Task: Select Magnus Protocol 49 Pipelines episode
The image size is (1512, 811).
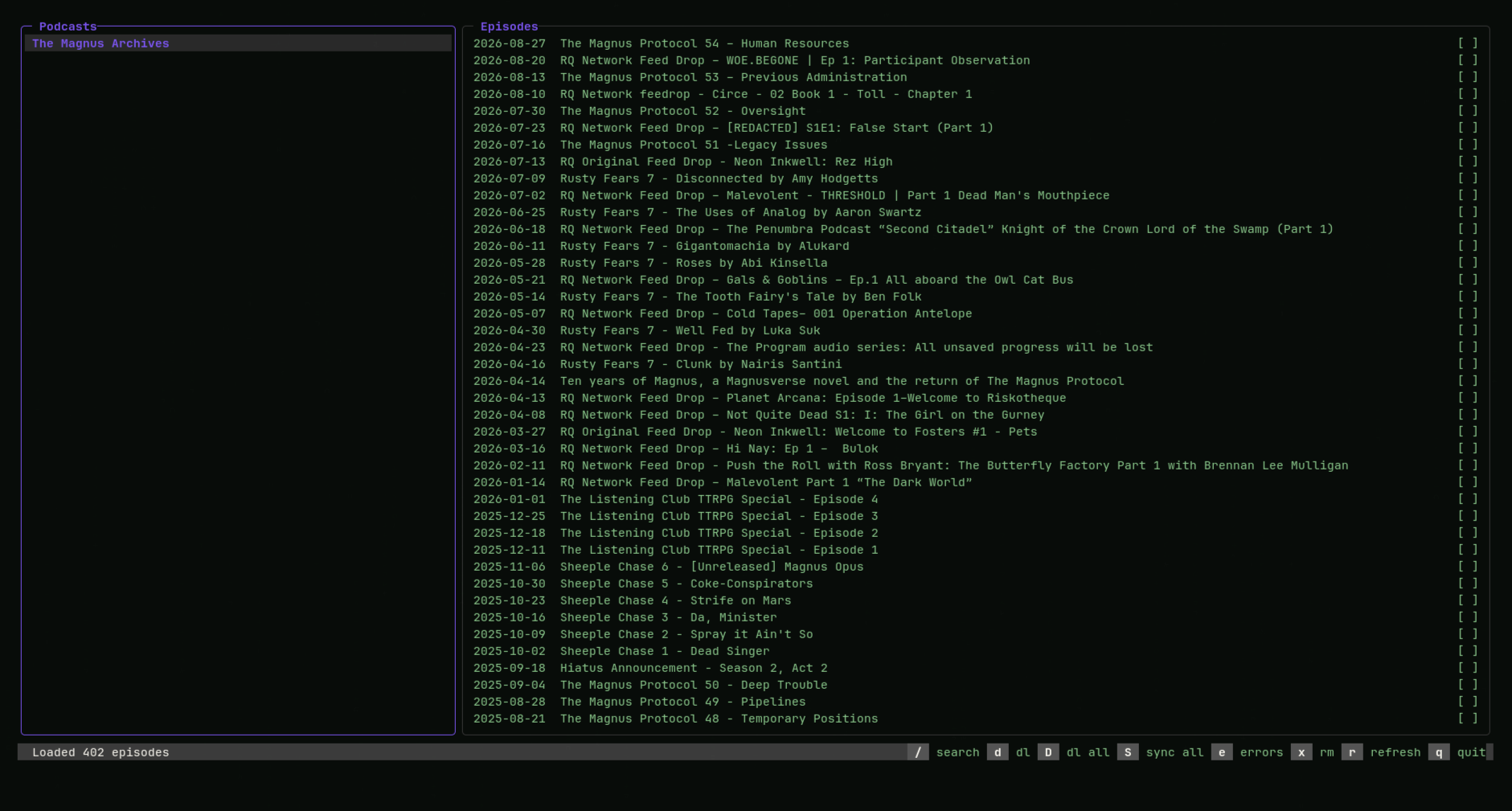Action: coord(976,702)
